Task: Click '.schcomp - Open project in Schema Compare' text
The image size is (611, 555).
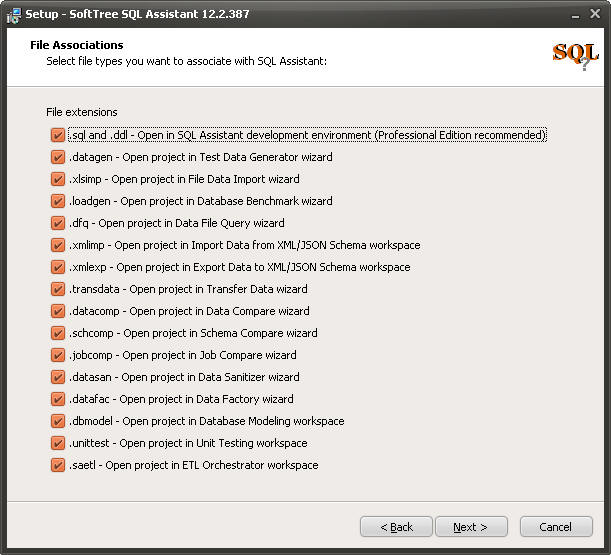Action: click(193, 333)
